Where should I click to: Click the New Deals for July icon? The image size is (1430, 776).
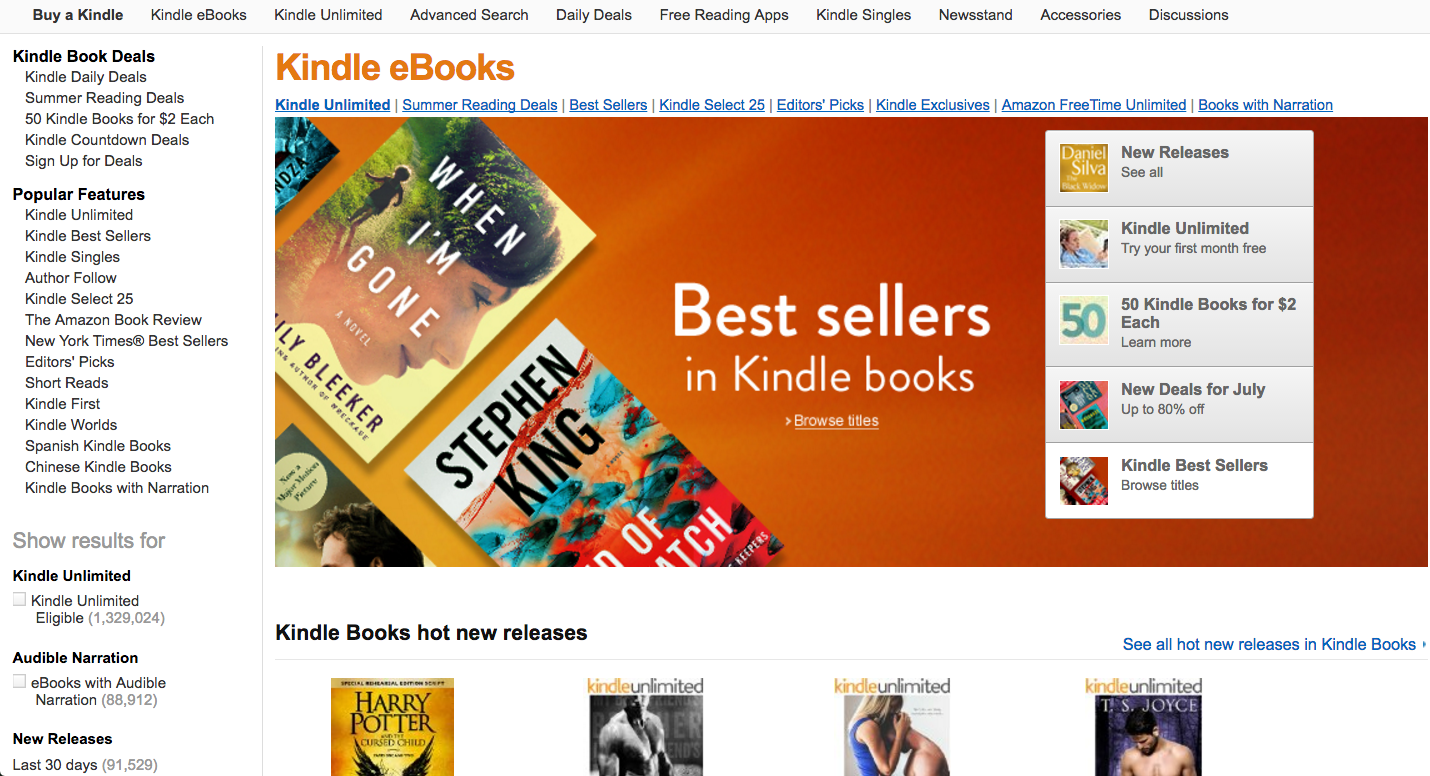[1084, 405]
